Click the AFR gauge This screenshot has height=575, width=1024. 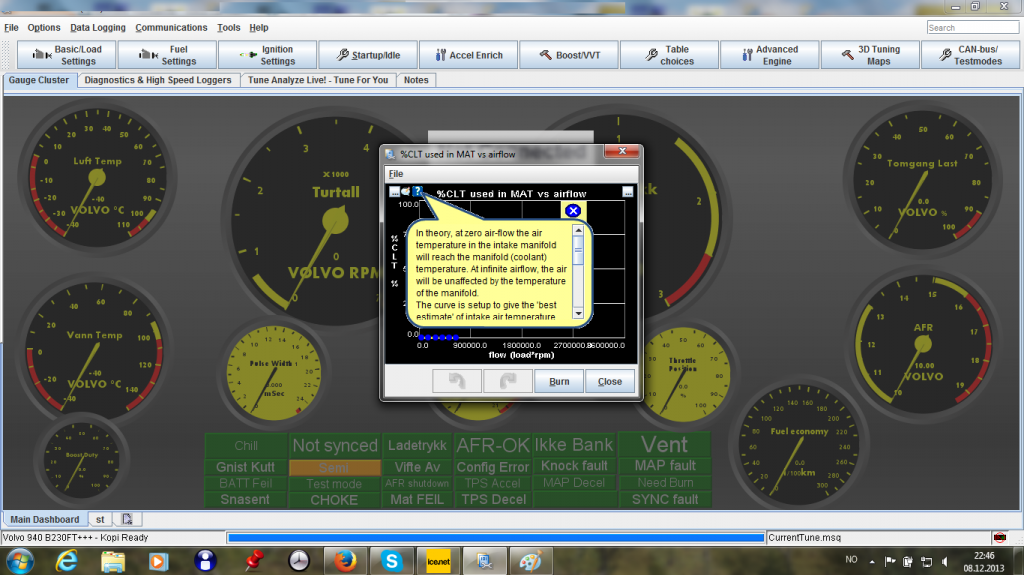click(x=923, y=343)
